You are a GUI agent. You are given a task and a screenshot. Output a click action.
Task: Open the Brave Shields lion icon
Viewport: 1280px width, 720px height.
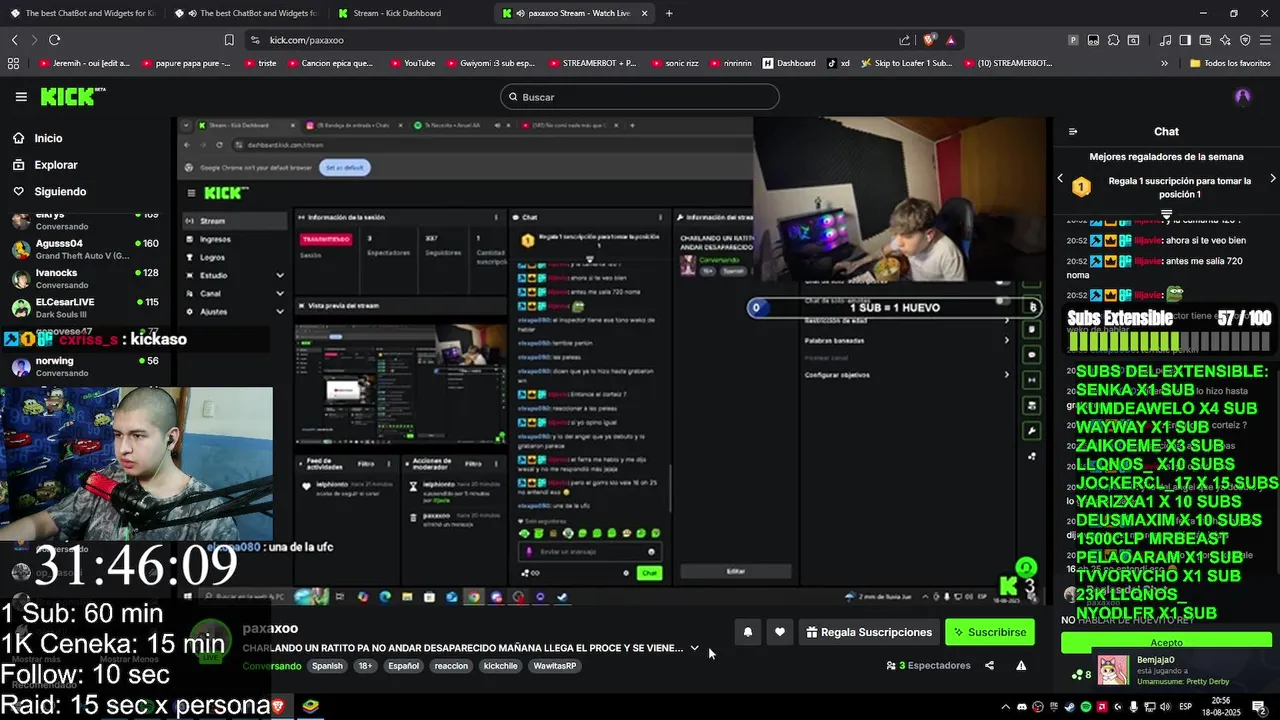tap(929, 40)
